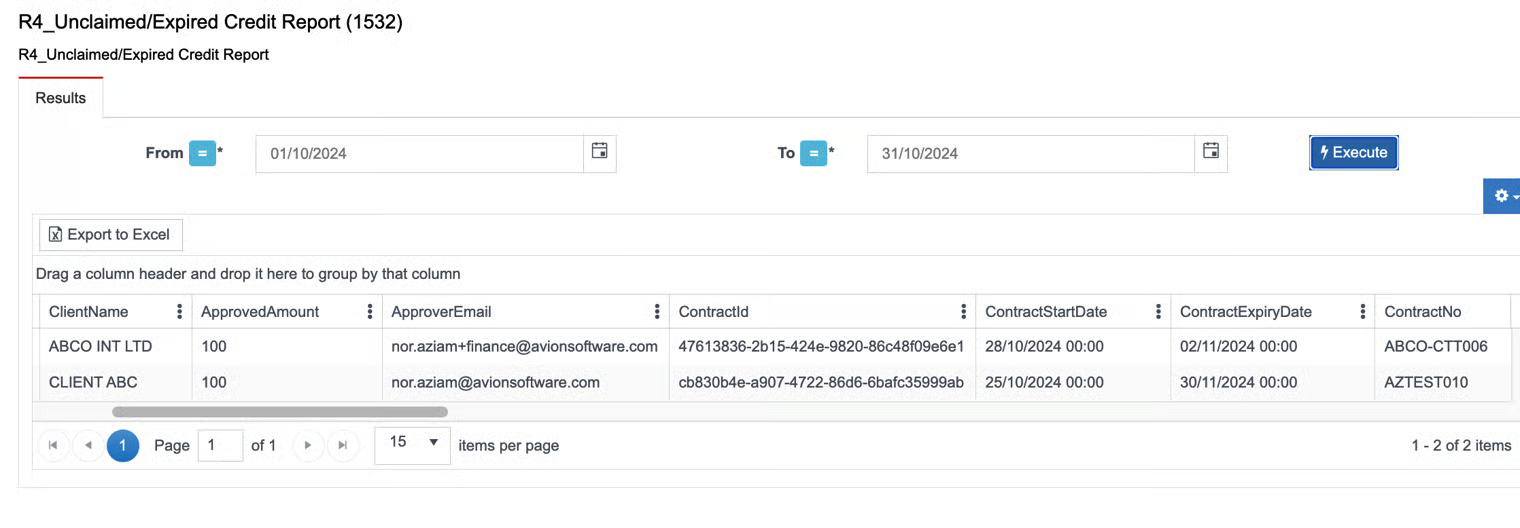Go to the first page arrow
The image size is (1520, 528).
(x=53, y=445)
